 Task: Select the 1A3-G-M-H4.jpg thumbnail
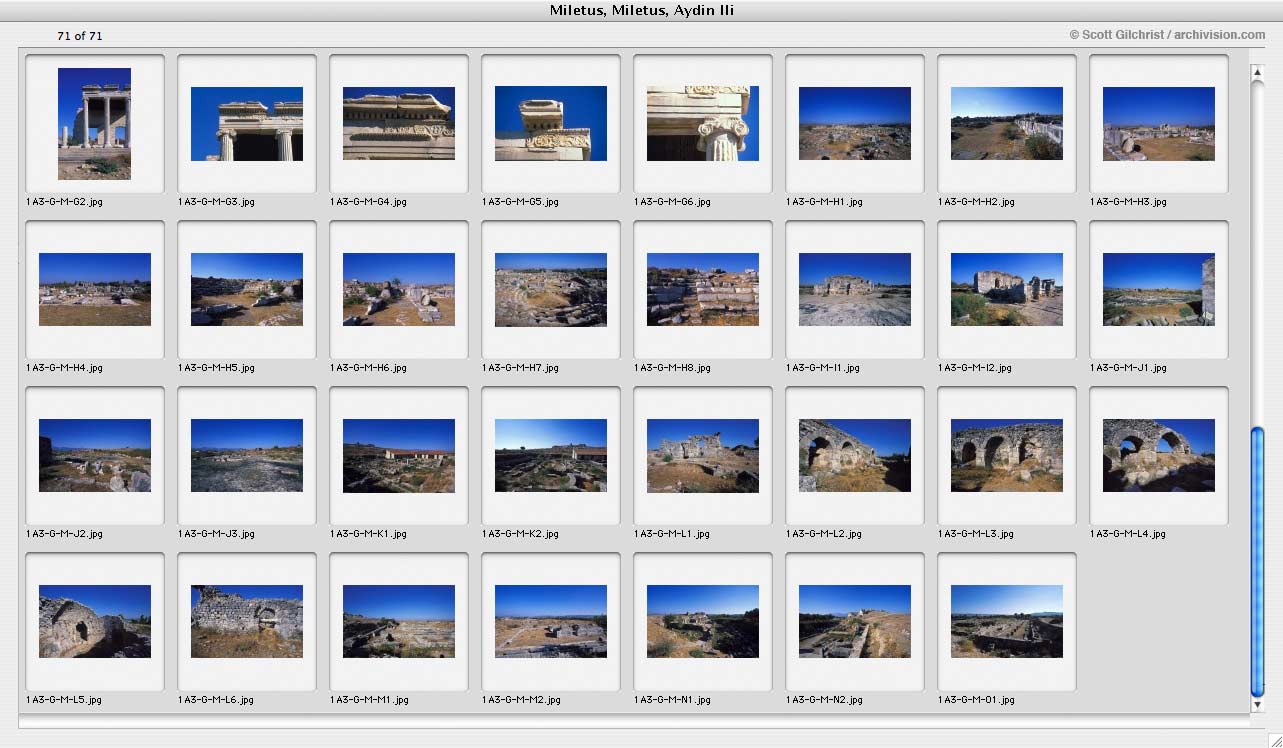(x=95, y=290)
